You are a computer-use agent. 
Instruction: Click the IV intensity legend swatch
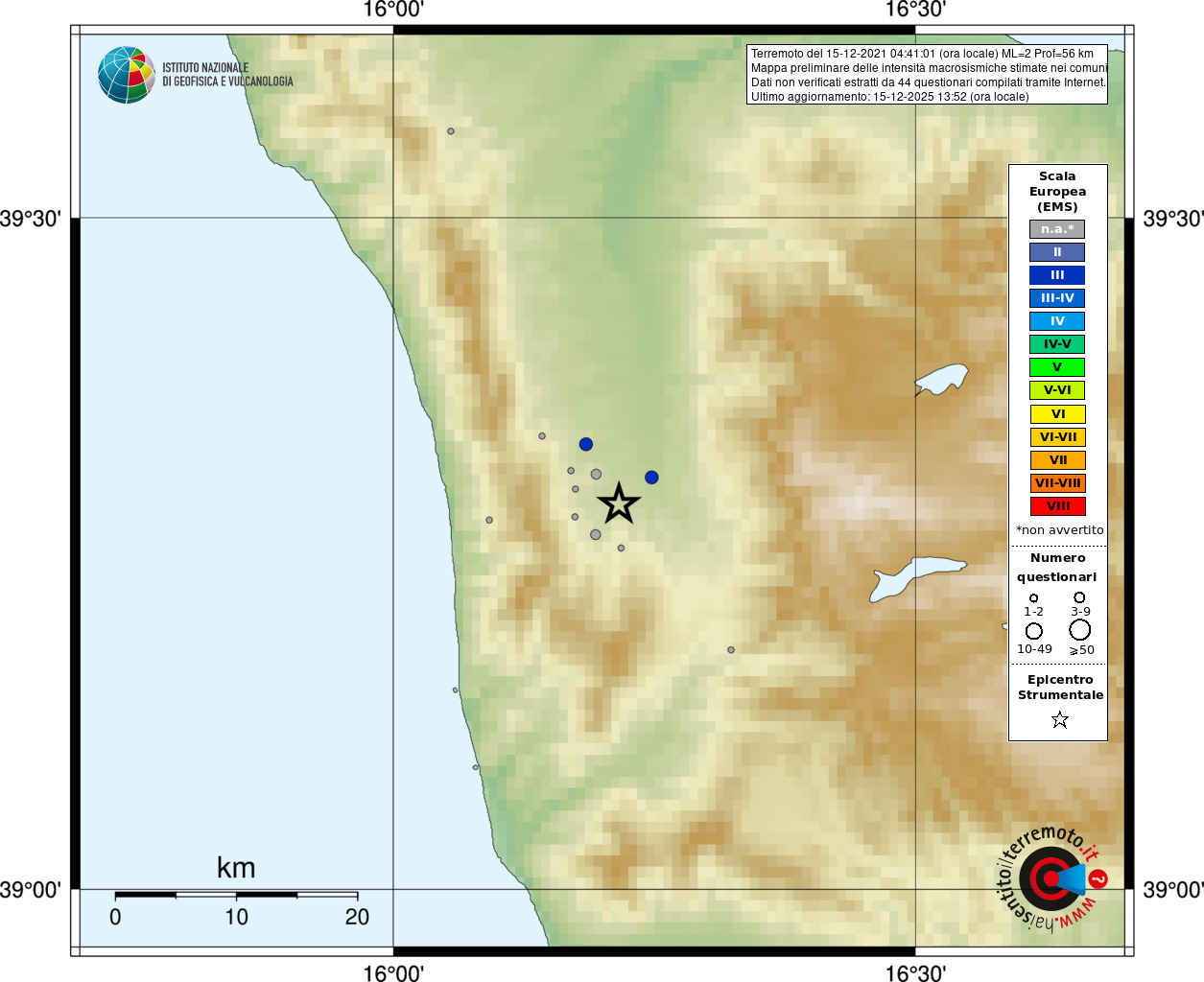click(1057, 321)
